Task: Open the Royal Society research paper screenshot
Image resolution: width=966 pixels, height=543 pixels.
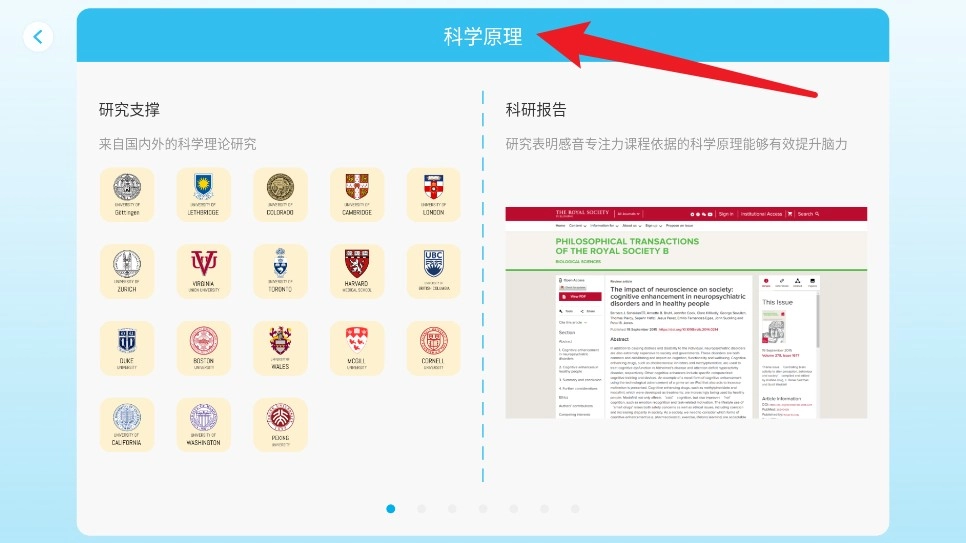Action: click(686, 312)
